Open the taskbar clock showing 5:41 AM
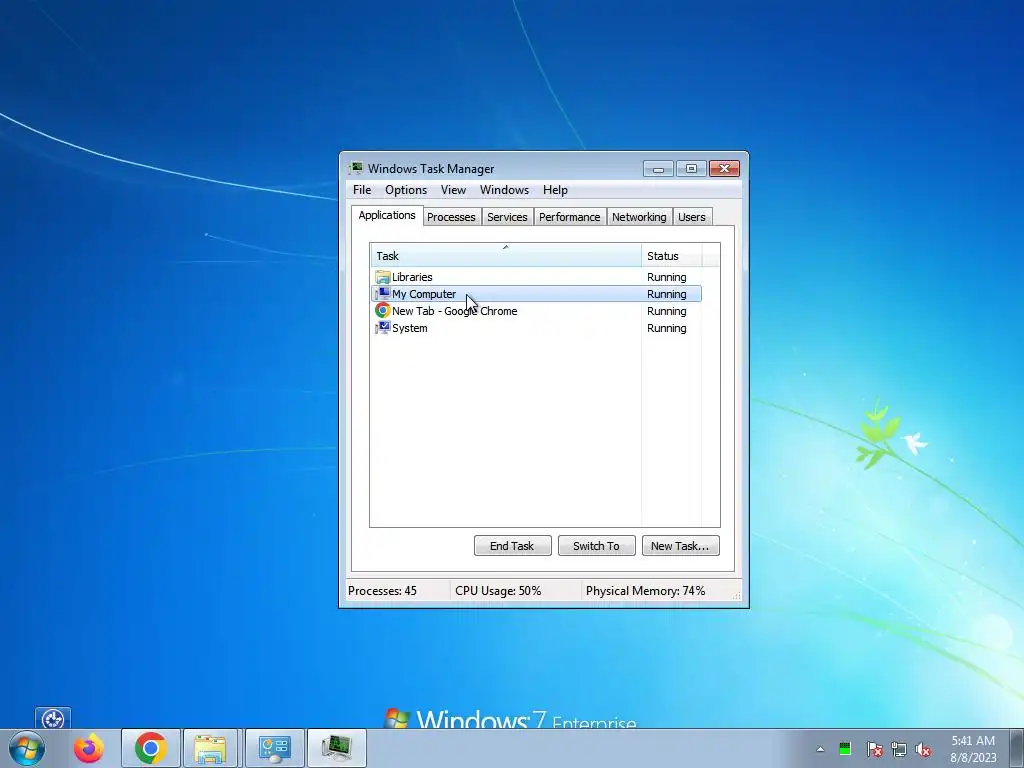 [x=973, y=749]
